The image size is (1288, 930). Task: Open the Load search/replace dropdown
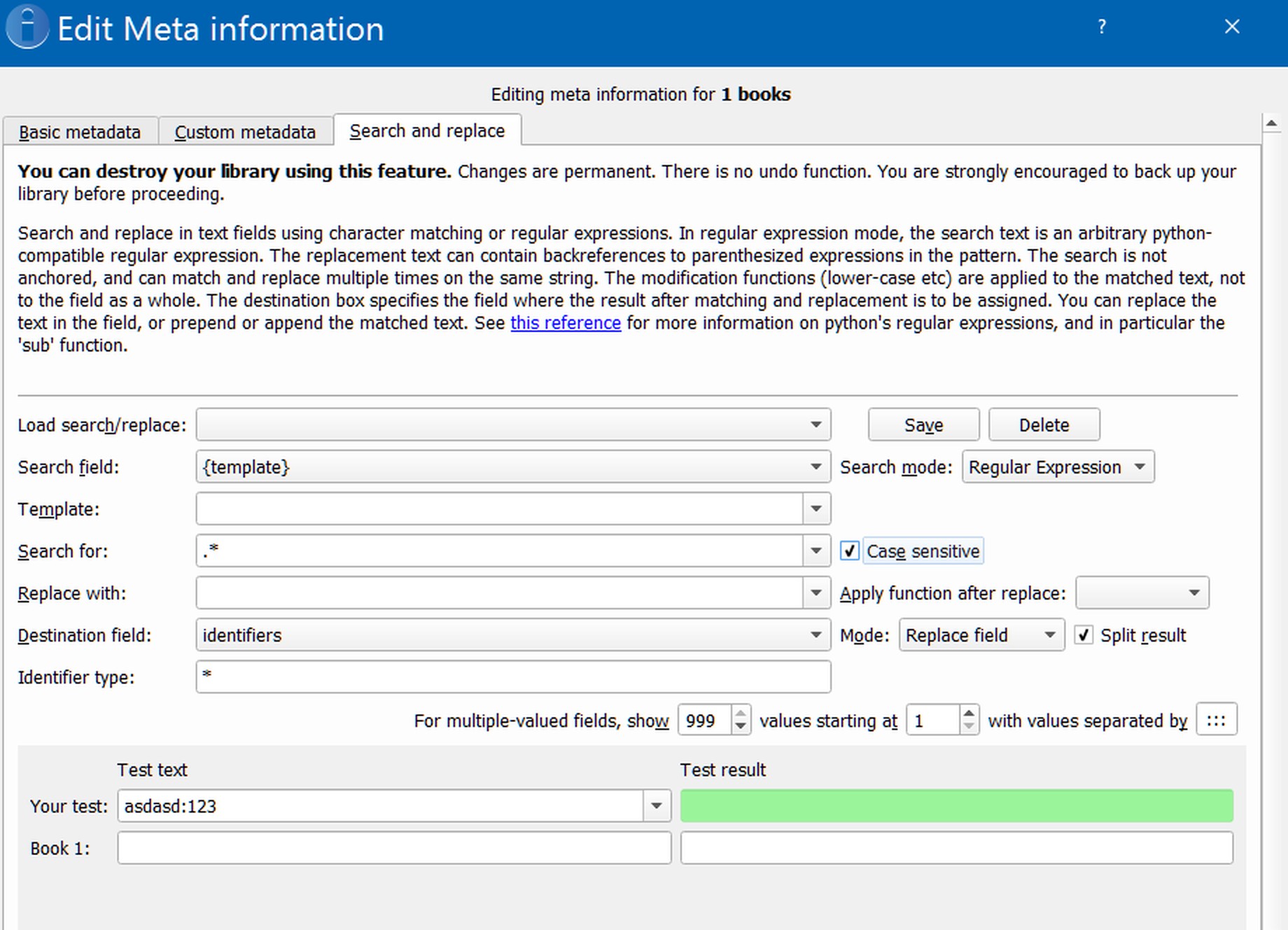815,425
